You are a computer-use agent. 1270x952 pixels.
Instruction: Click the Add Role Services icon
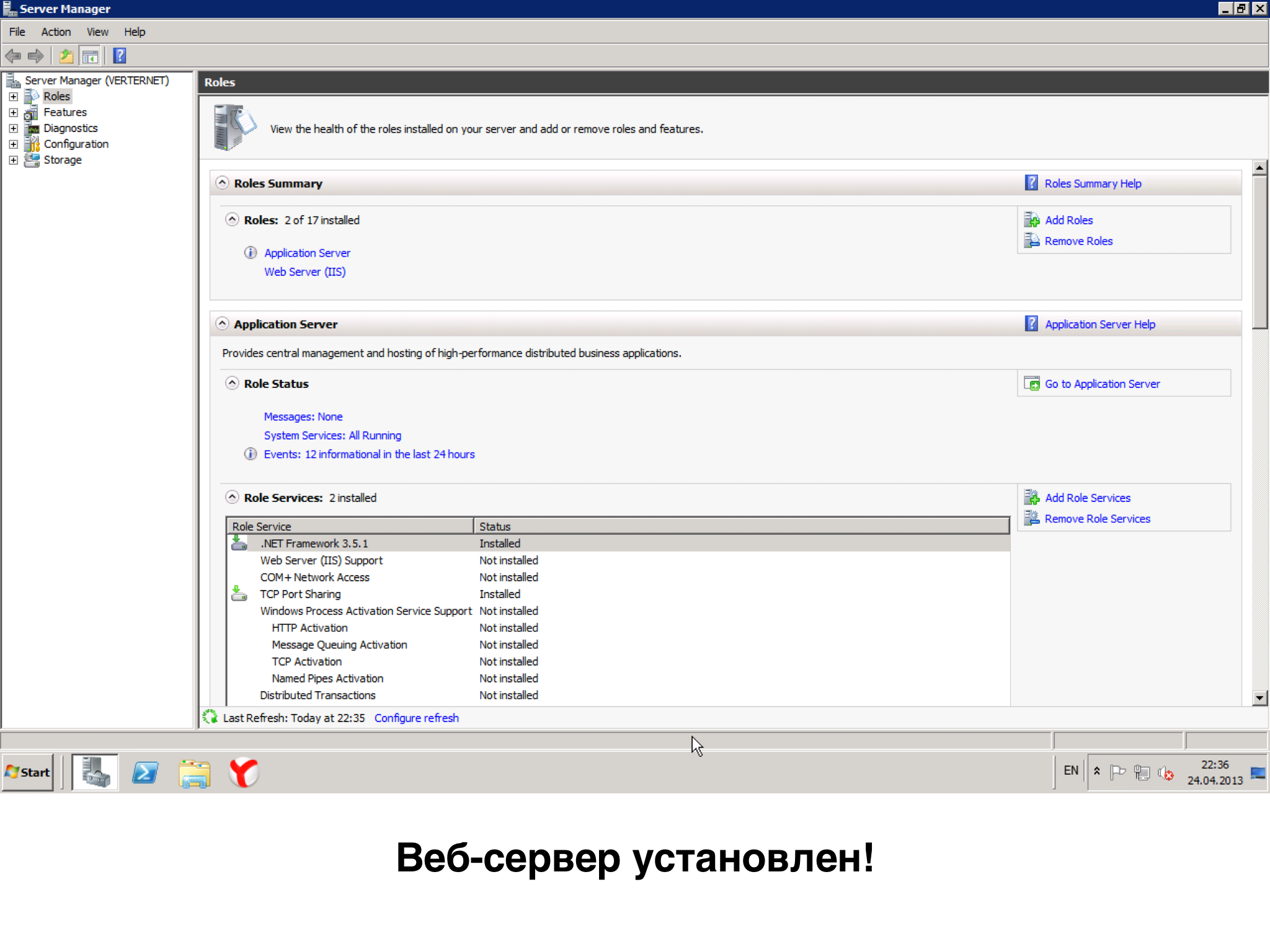(1032, 498)
